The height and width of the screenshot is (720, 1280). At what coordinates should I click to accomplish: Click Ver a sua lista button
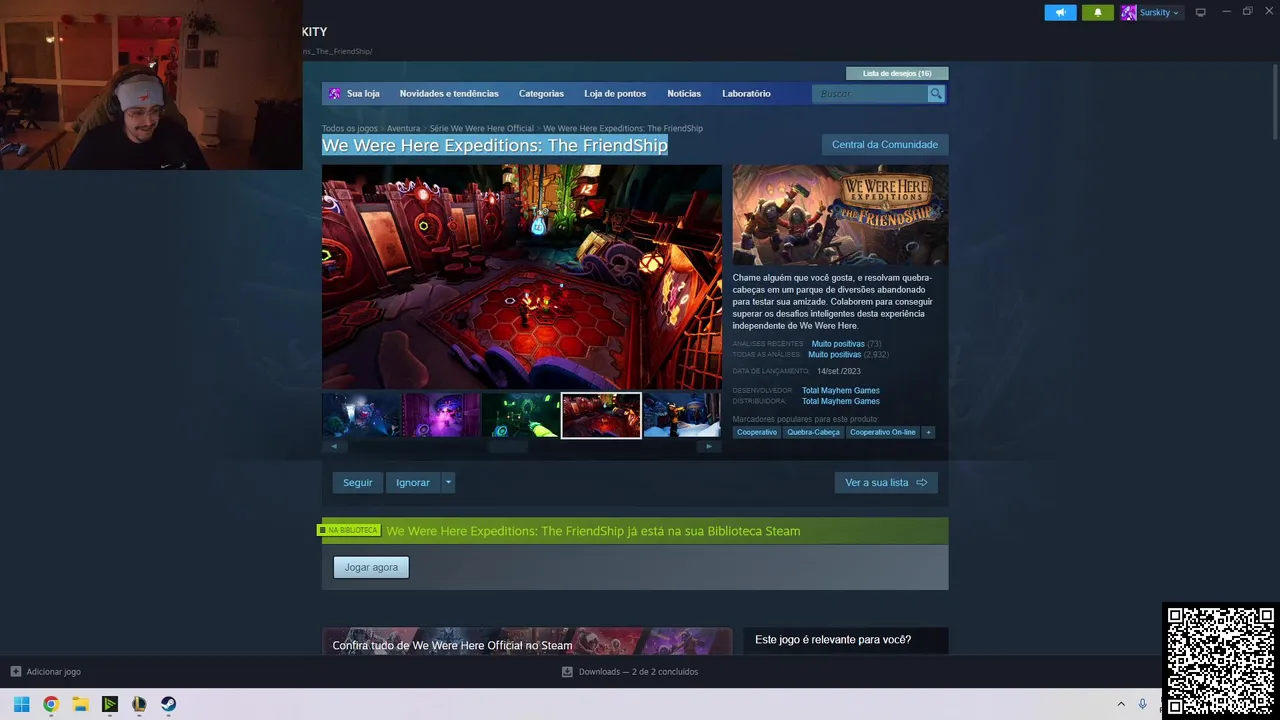pos(886,482)
